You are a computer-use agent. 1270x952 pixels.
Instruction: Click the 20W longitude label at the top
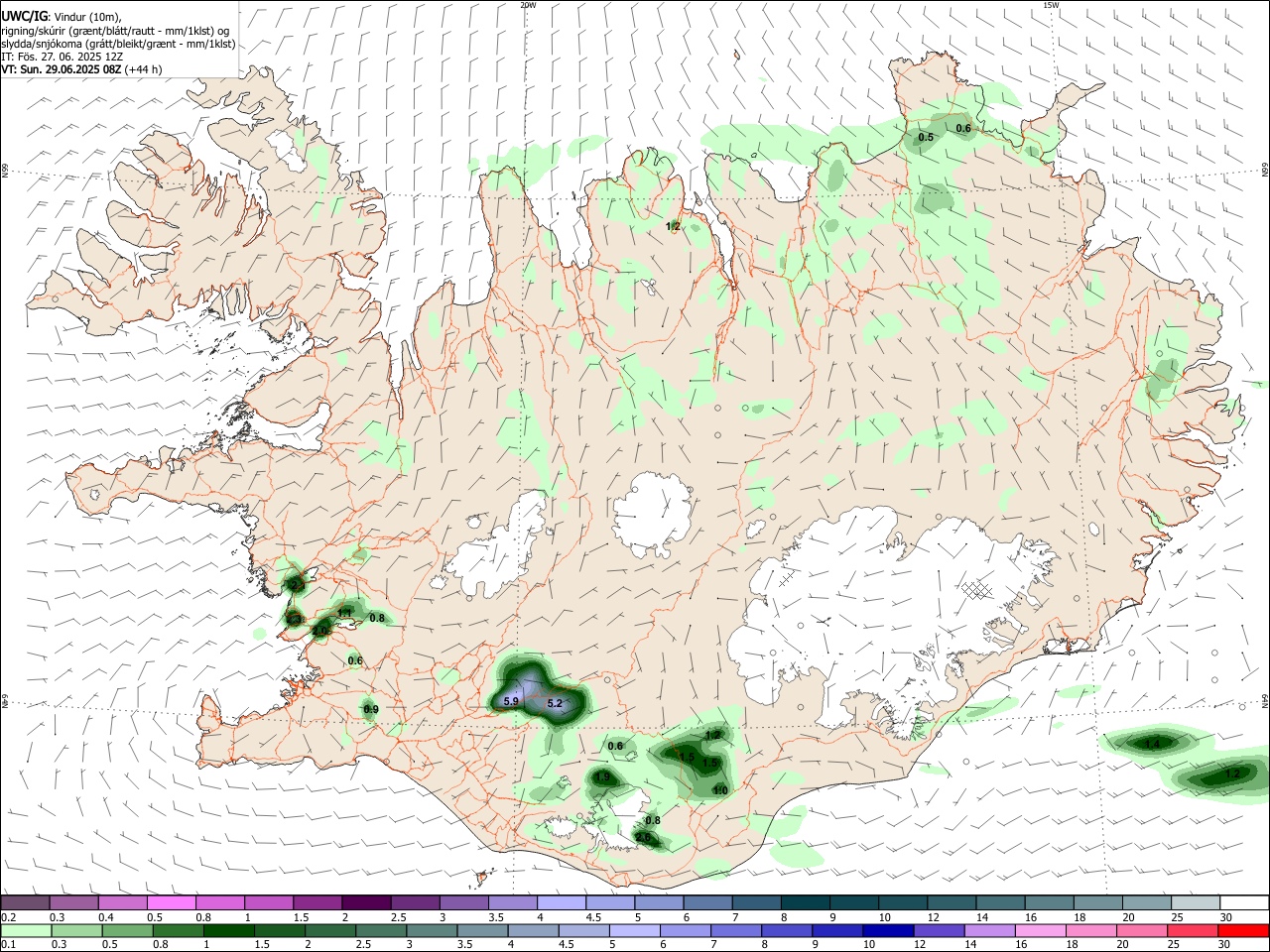(x=528, y=5)
